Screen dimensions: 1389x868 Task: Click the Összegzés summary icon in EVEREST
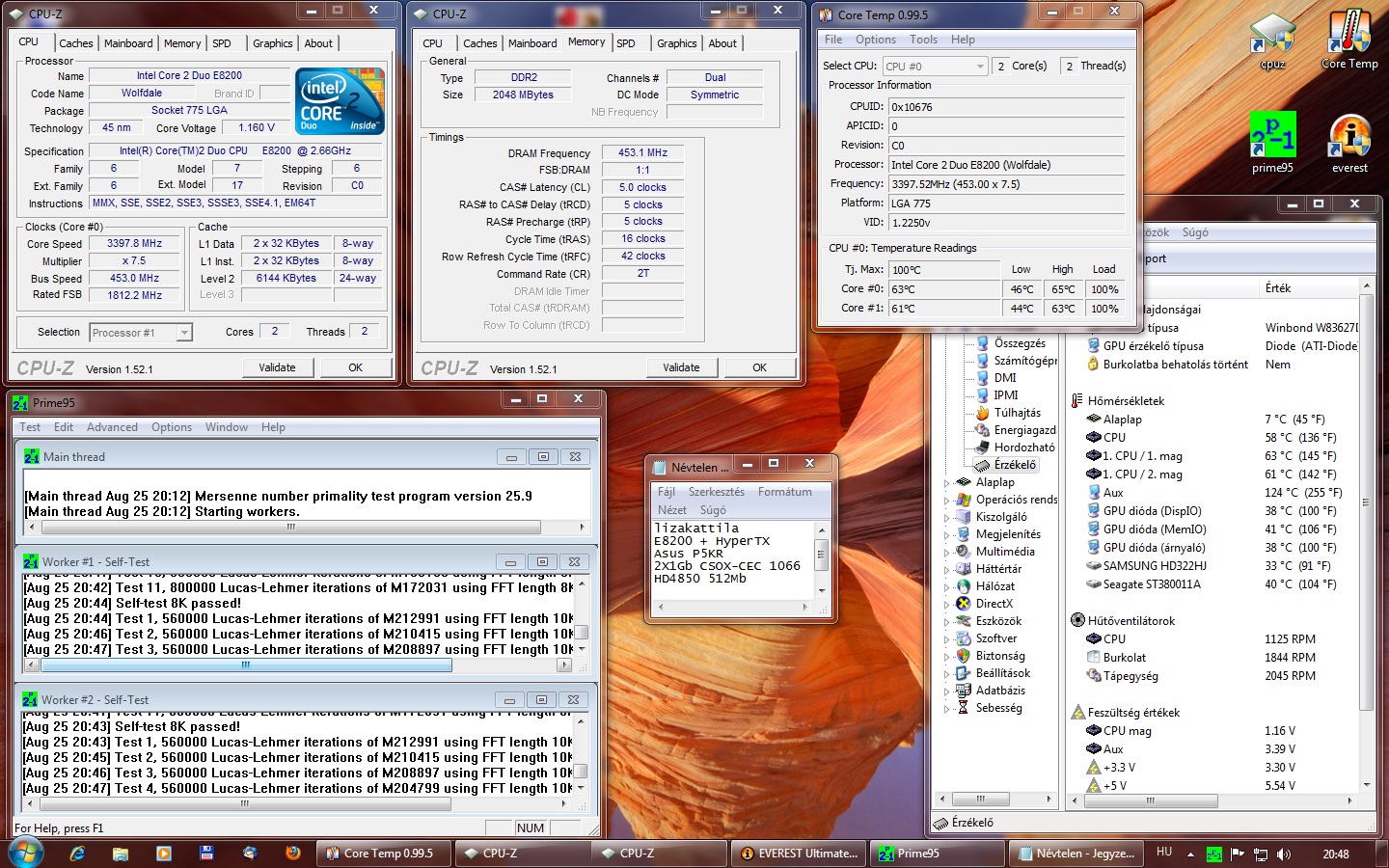point(982,343)
